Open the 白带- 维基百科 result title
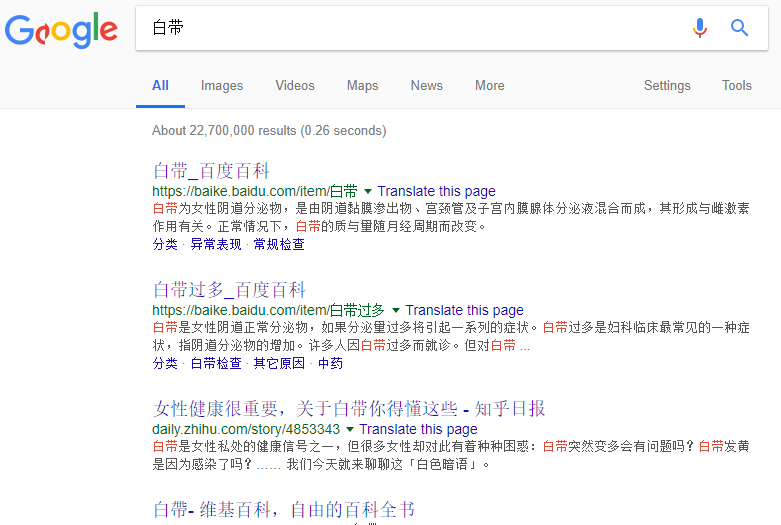 283,510
